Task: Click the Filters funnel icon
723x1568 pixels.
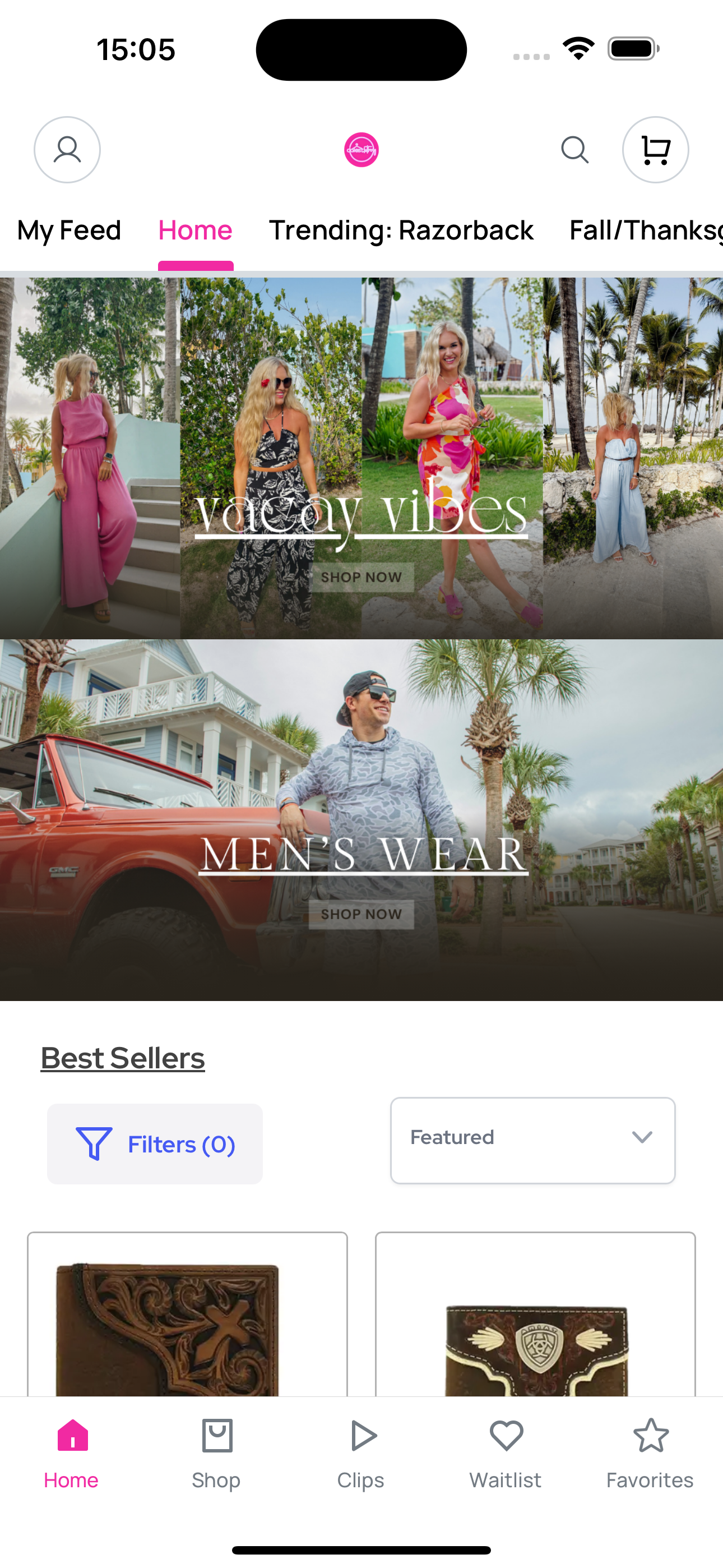Action: (x=94, y=1143)
